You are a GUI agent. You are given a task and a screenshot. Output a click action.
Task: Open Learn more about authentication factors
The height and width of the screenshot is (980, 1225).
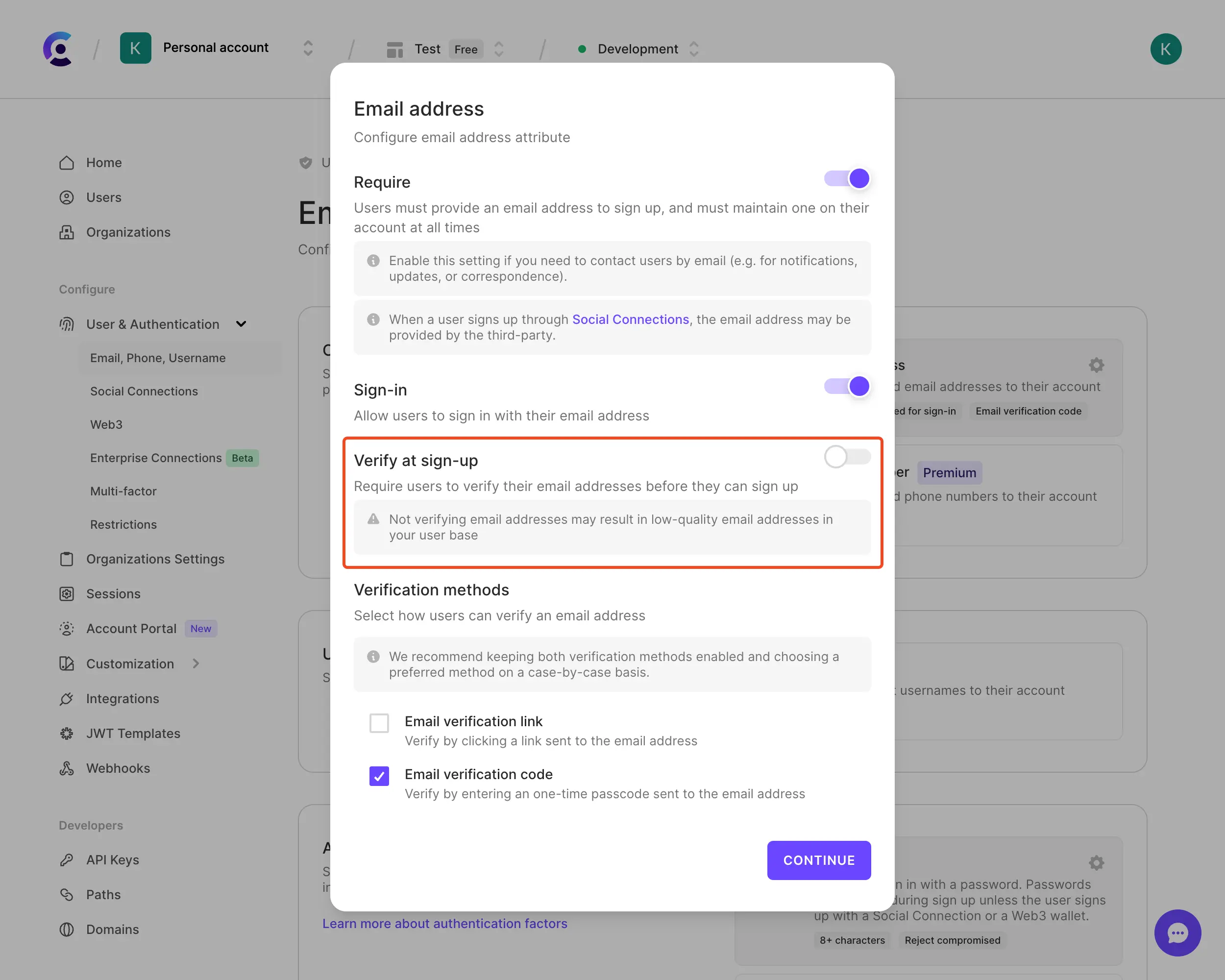445,923
